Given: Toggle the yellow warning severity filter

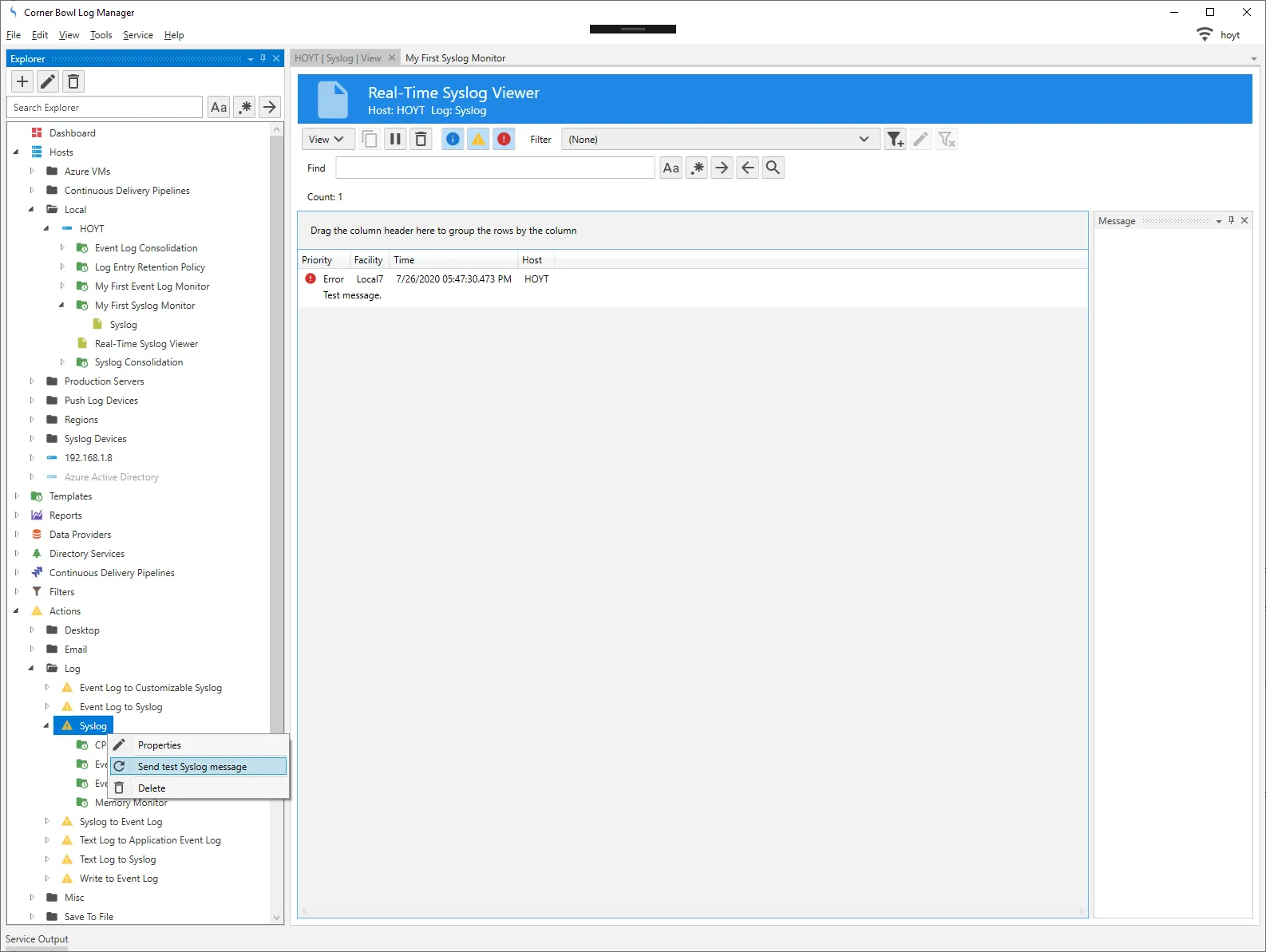Looking at the screenshot, I should click(x=478, y=139).
